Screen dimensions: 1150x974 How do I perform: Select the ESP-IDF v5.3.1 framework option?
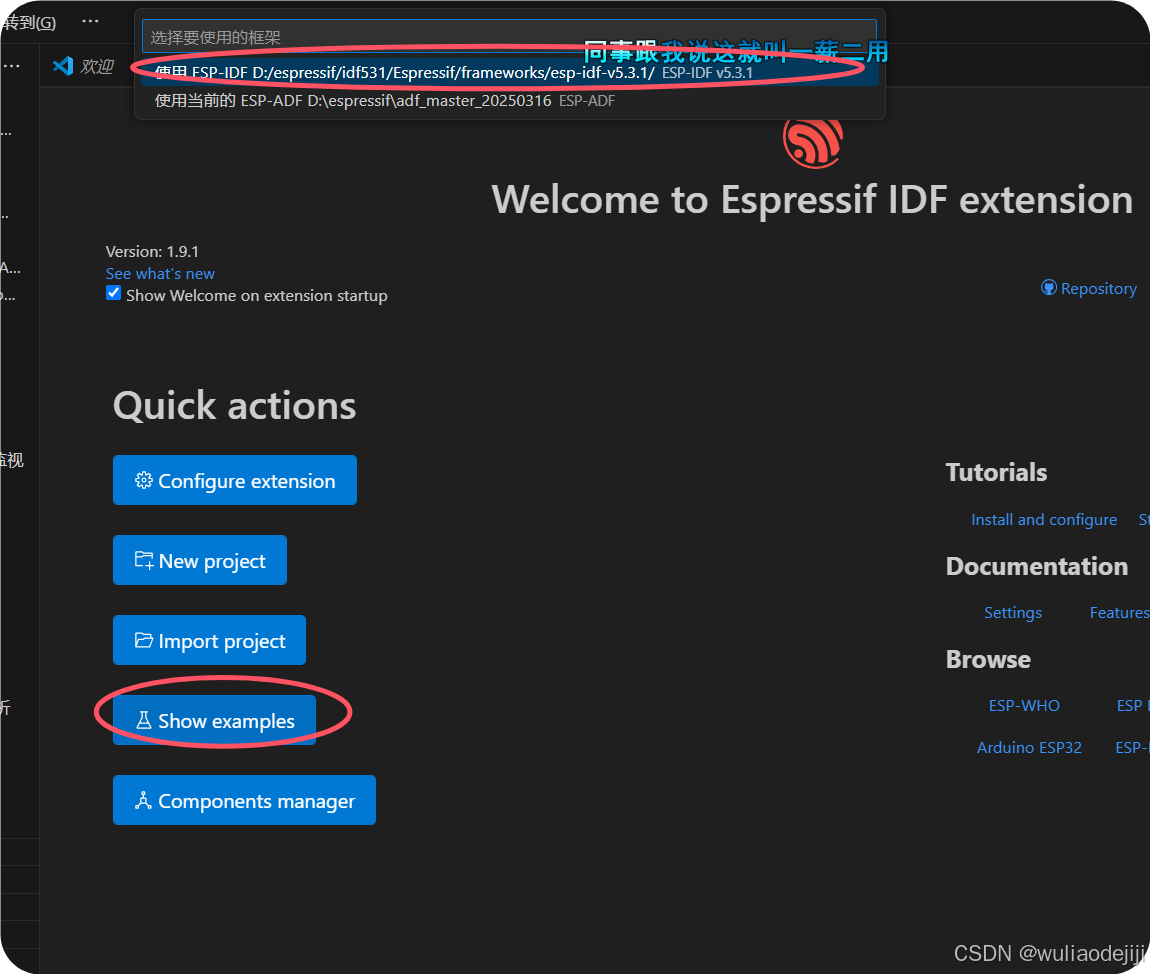tap(510, 73)
